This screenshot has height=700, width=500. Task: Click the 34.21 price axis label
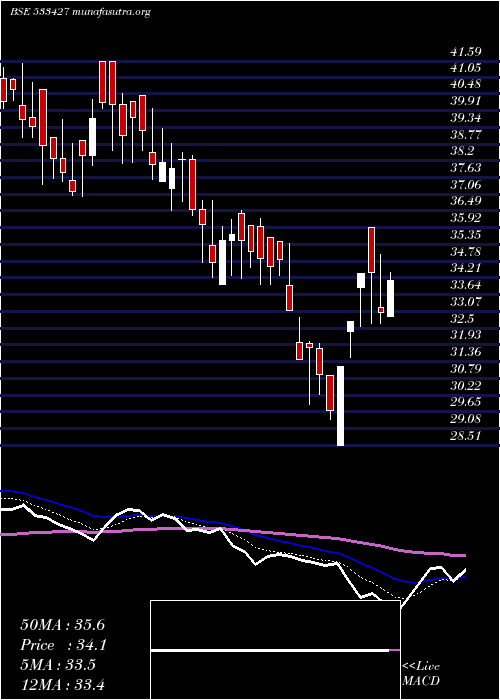466,269
